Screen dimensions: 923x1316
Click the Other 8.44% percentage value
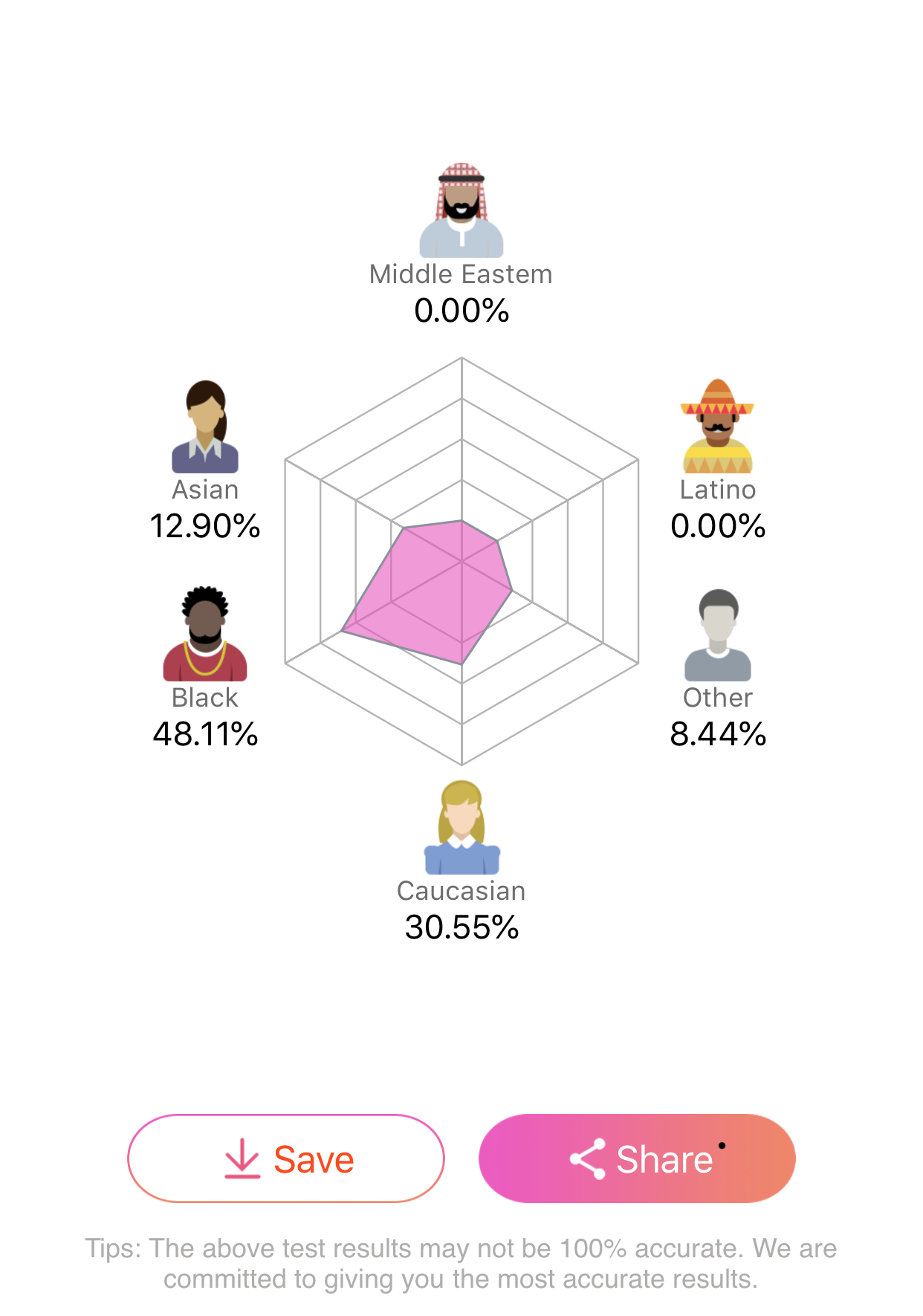718,734
